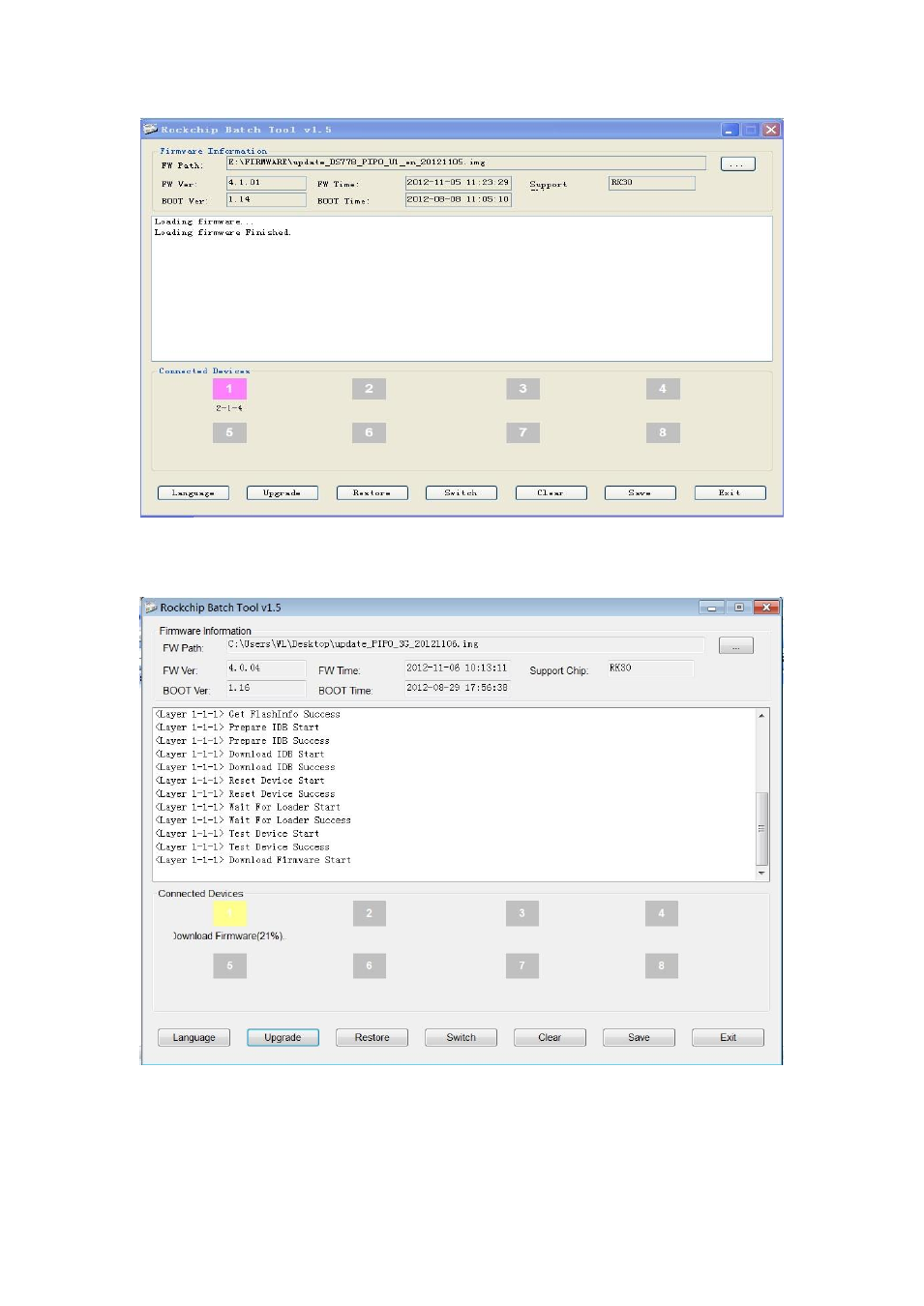Click BOOT Ver field showing 1.14
924x1306 pixels.
pos(266,199)
